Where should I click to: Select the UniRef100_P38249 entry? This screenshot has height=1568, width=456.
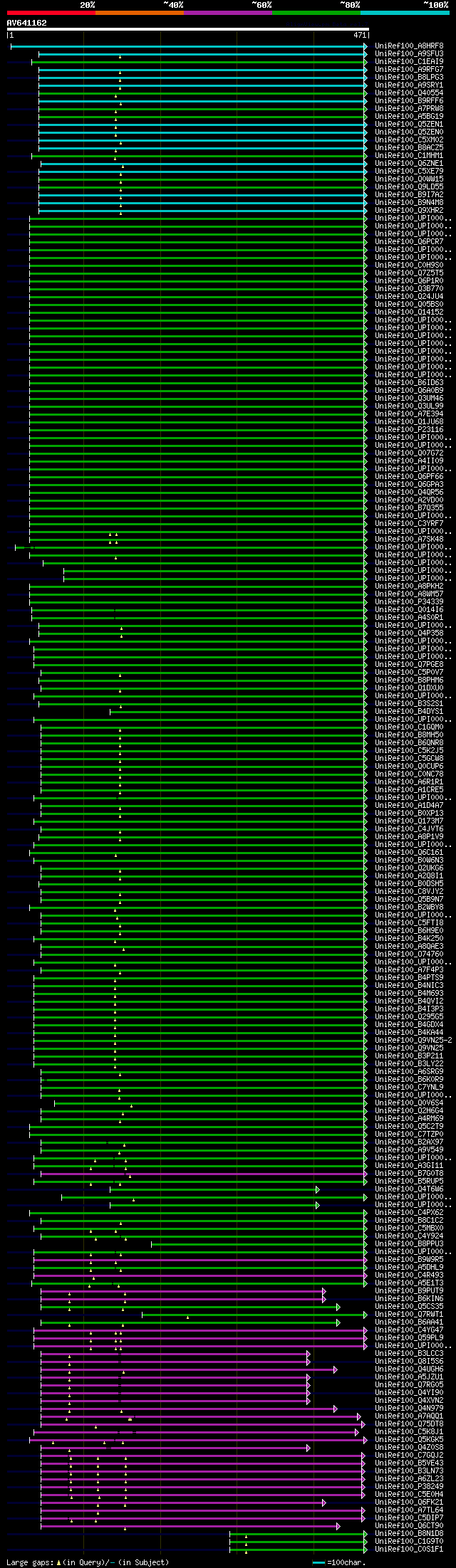409,1487
